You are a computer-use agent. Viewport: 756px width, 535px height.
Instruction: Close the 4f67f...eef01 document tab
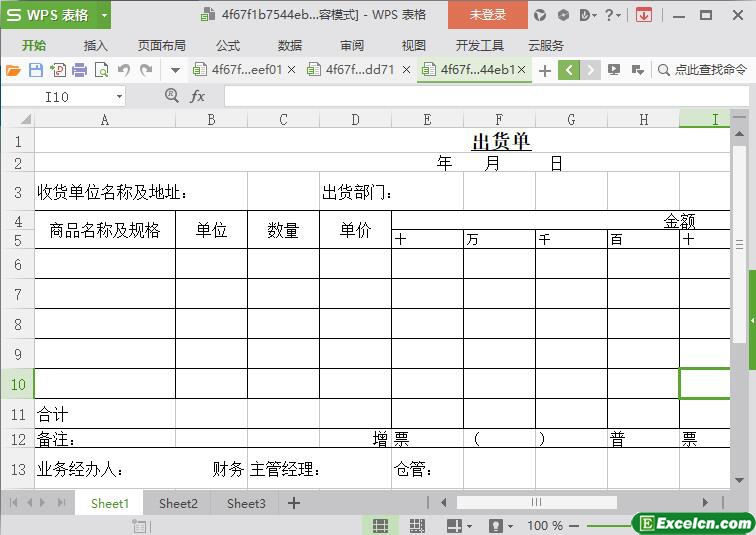[292, 70]
